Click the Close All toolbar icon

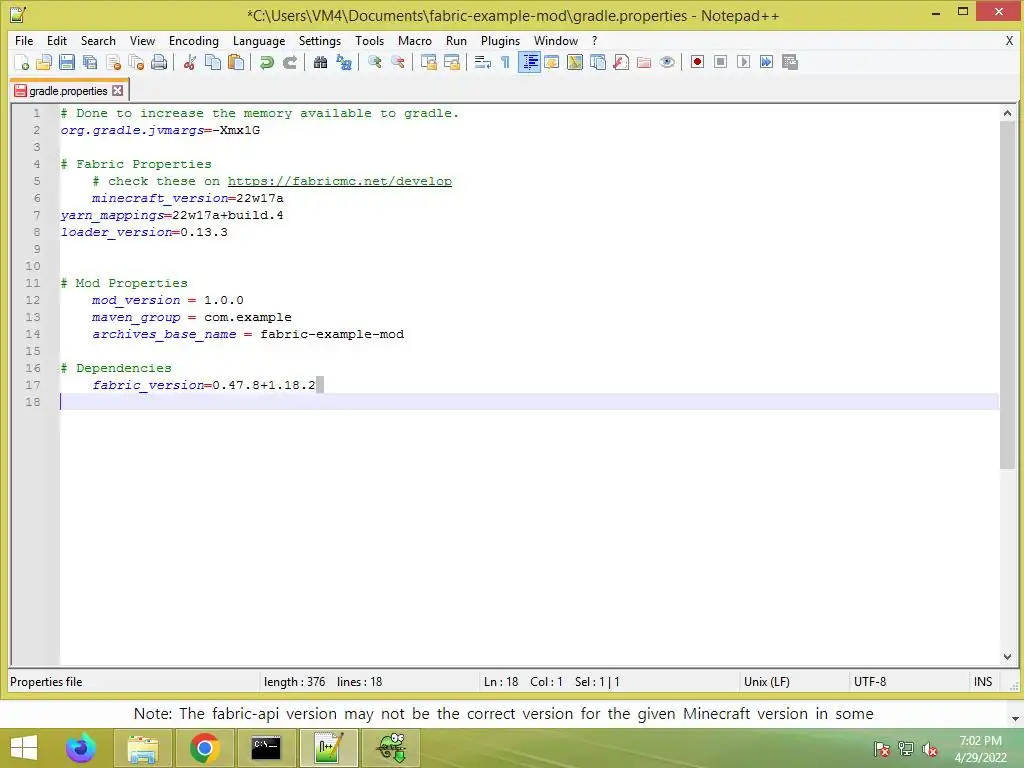(x=136, y=62)
